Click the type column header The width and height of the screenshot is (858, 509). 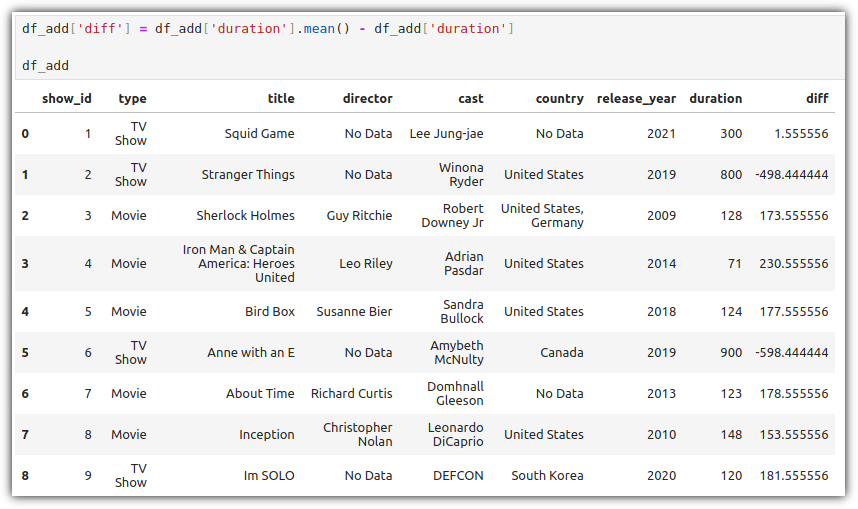[132, 99]
